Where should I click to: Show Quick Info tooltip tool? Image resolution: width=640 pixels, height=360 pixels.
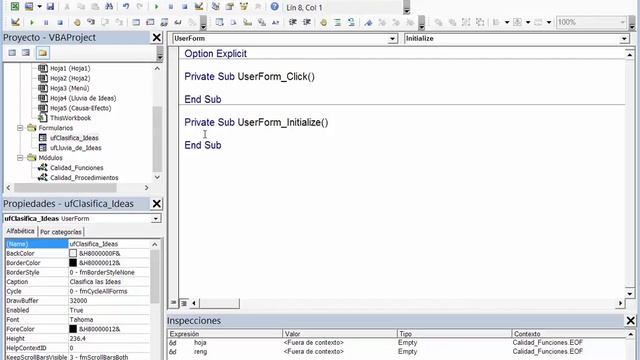tap(247, 22)
